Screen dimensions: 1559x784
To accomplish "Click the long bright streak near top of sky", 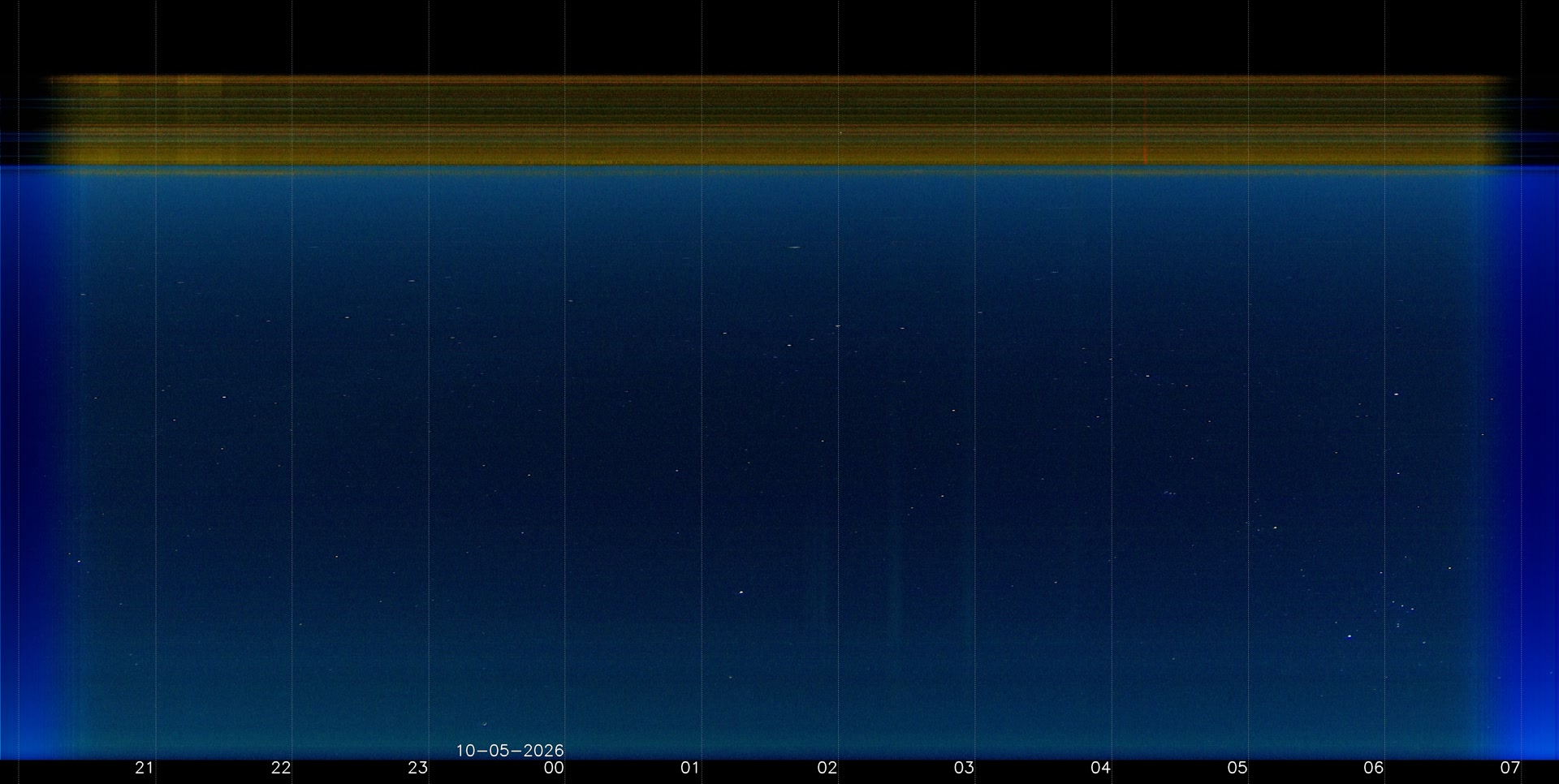I will click(794, 248).
